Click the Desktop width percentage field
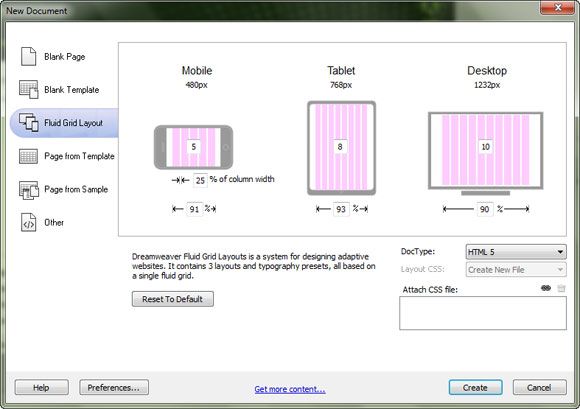 pos(485,209)
